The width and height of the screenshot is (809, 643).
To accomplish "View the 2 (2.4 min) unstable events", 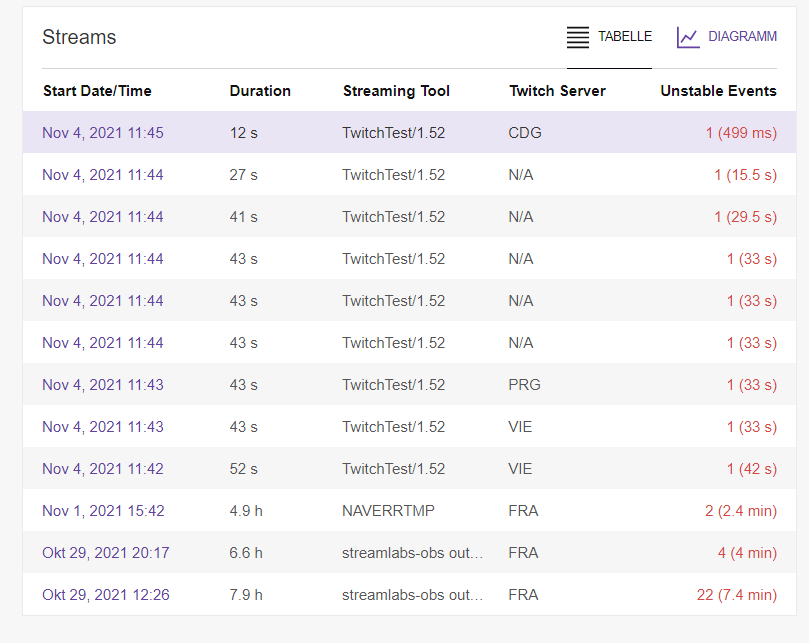I will pyautogui.click(x=742, y=510).
